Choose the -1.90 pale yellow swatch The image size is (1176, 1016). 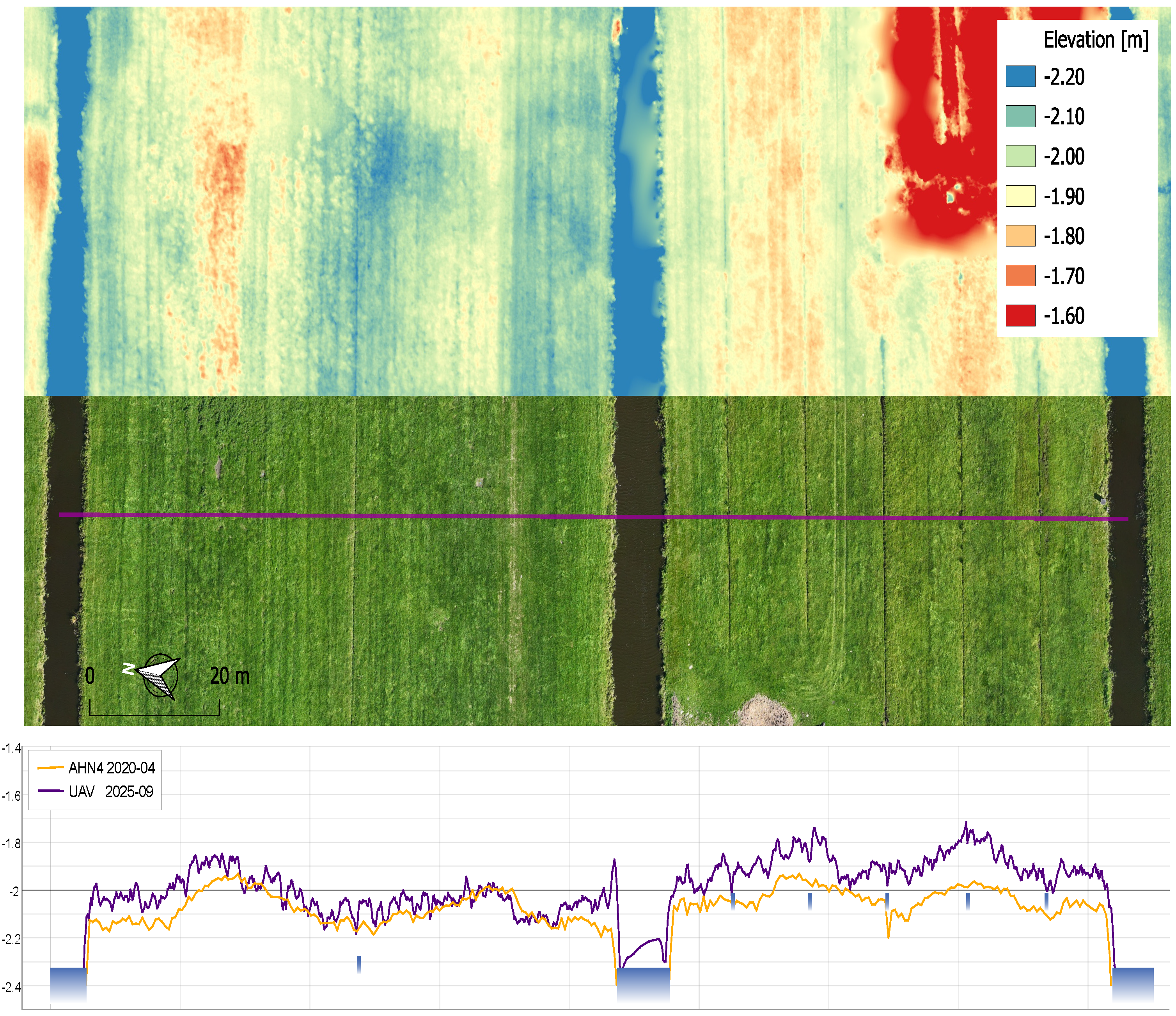click(1020, 197)
